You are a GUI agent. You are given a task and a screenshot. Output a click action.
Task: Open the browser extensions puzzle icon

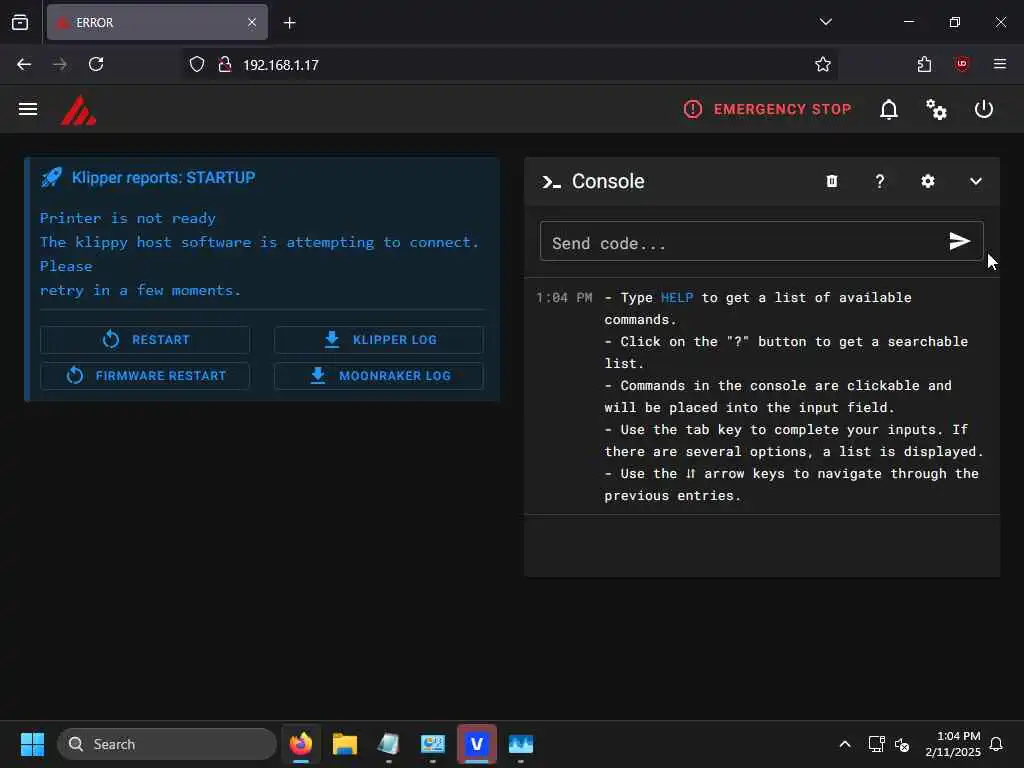click(x=924, y=64)
